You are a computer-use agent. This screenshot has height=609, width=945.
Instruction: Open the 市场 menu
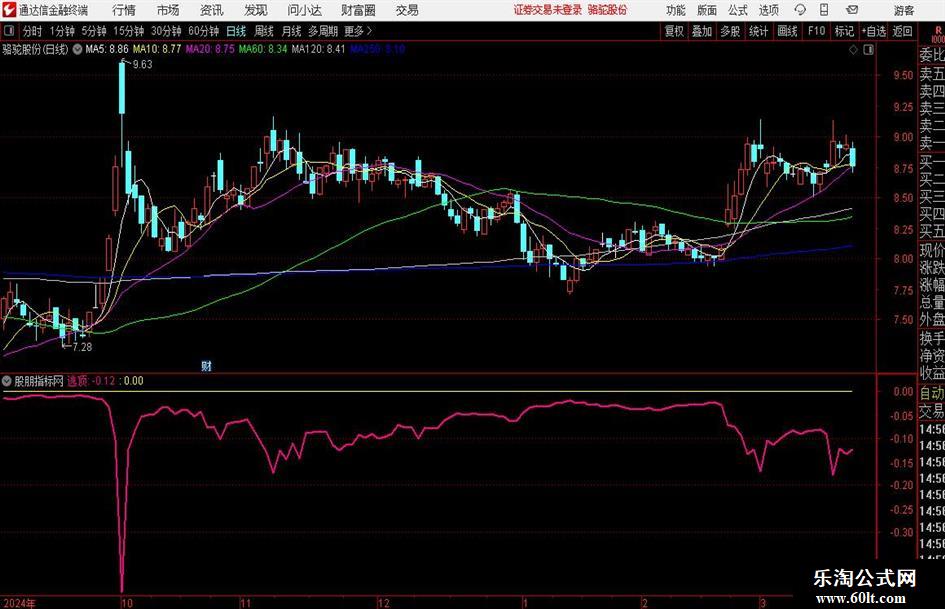click(x=168, y=10)
